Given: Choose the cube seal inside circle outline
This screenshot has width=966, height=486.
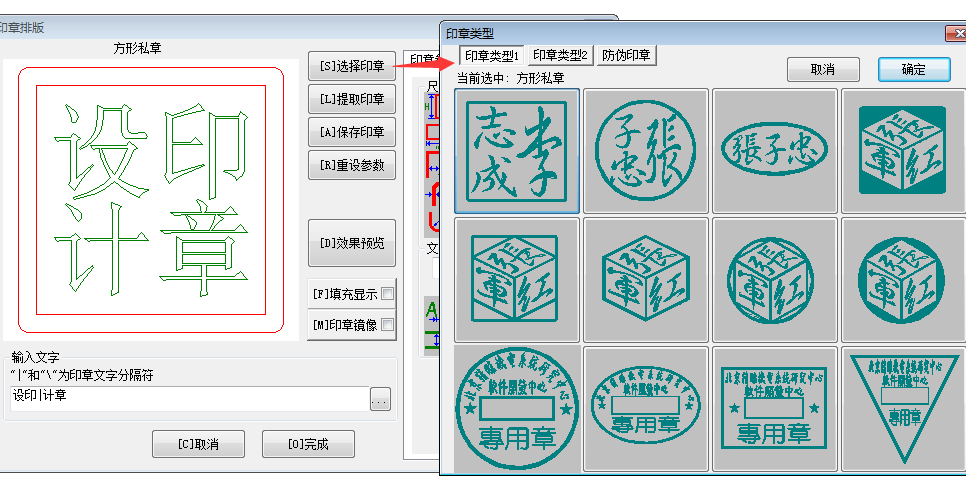Looking at the screenshot, I should 774,280.
